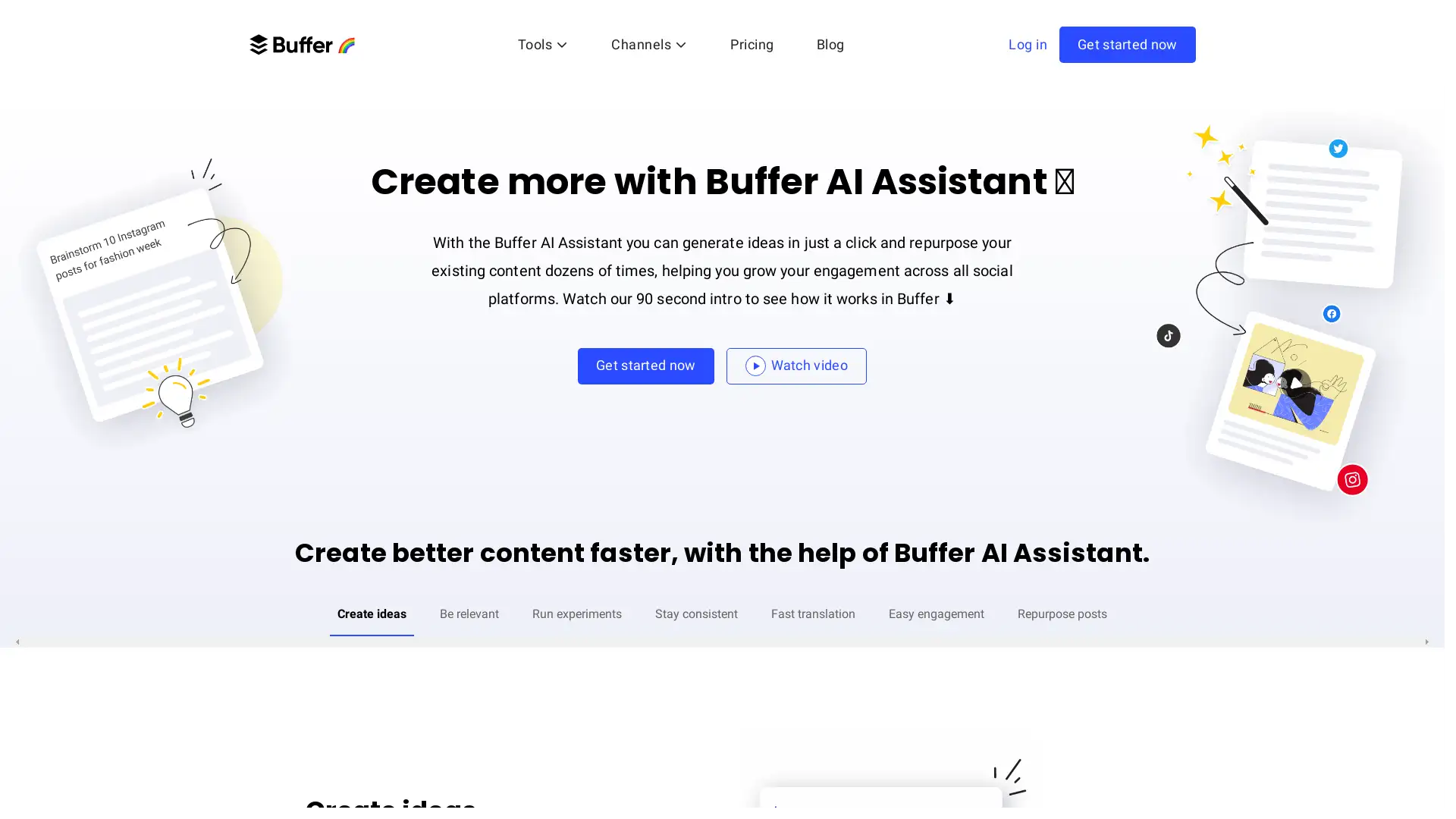Click the TikTok social media icon
Image resolution: width=1456 pixels, height=819 pixels.
1168,335
